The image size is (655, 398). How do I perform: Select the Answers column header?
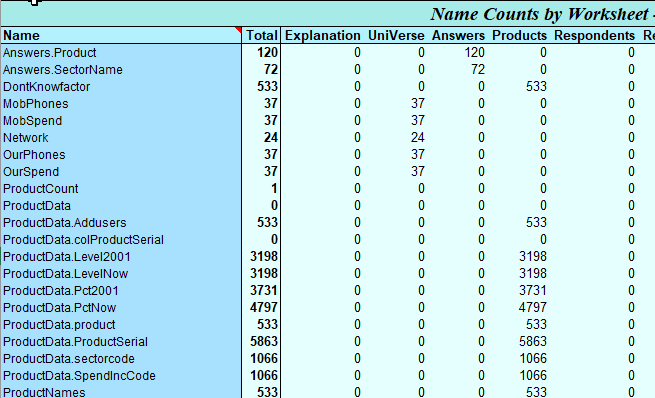[458, 35]
